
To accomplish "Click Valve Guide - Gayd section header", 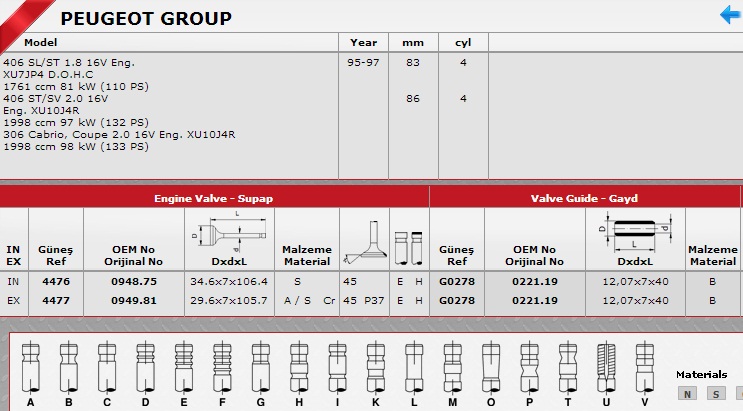I will 584,198.
